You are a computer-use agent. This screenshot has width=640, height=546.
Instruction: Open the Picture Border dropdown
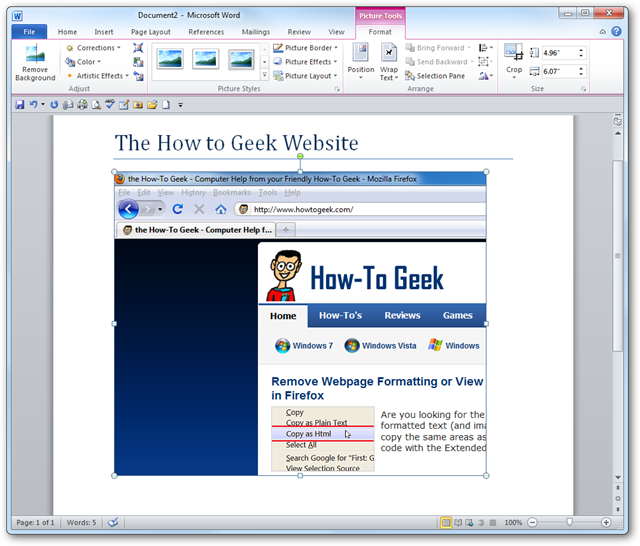pos(306,48)
